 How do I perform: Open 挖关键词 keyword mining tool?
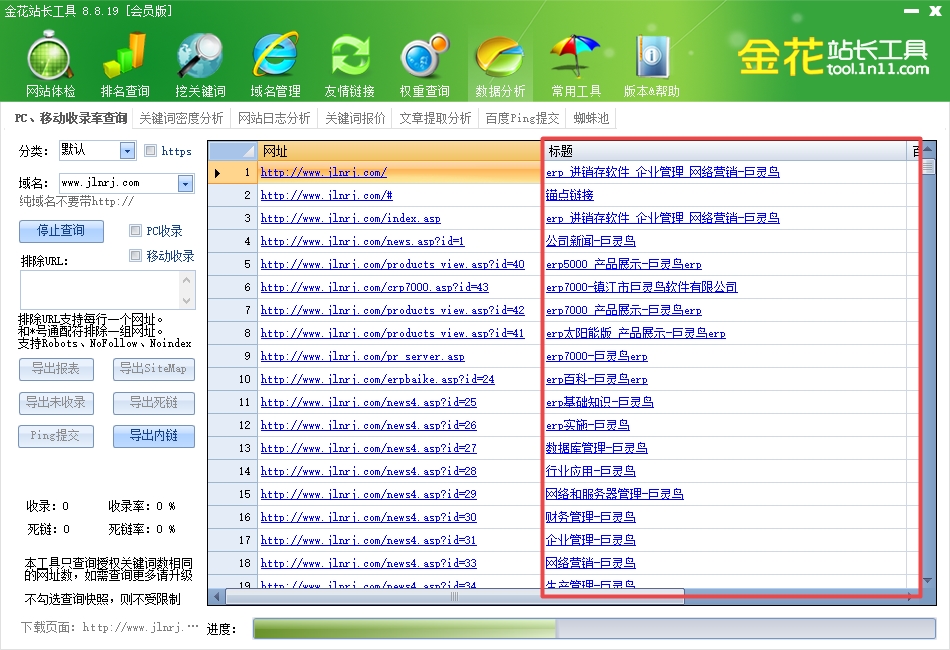[200, 63]
